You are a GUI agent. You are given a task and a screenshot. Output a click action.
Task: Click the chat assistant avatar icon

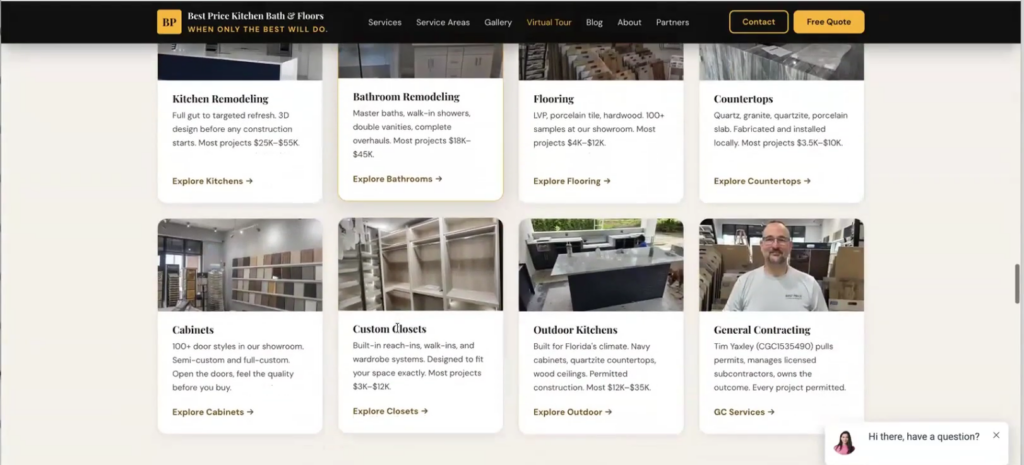(845, 441)
